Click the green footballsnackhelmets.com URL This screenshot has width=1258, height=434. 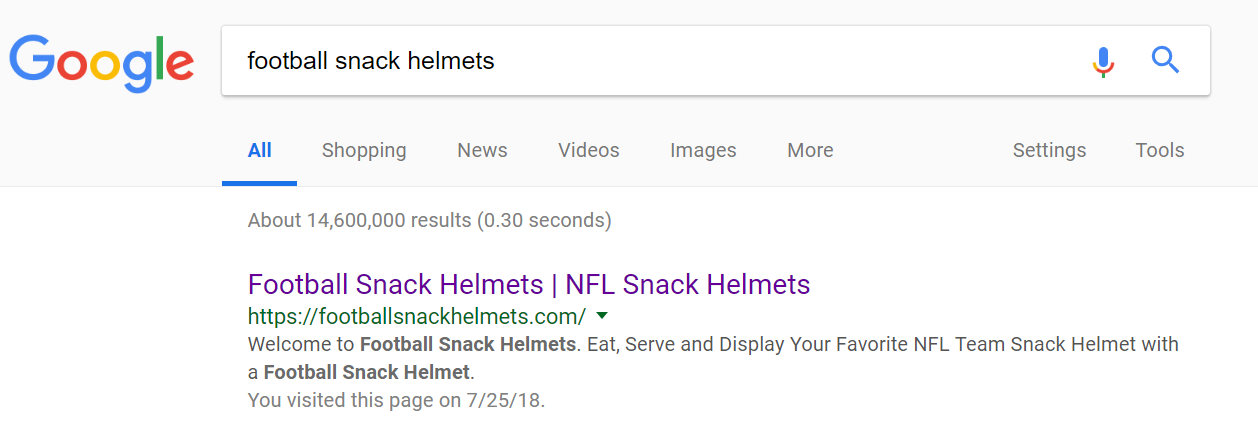pos(416,317)
